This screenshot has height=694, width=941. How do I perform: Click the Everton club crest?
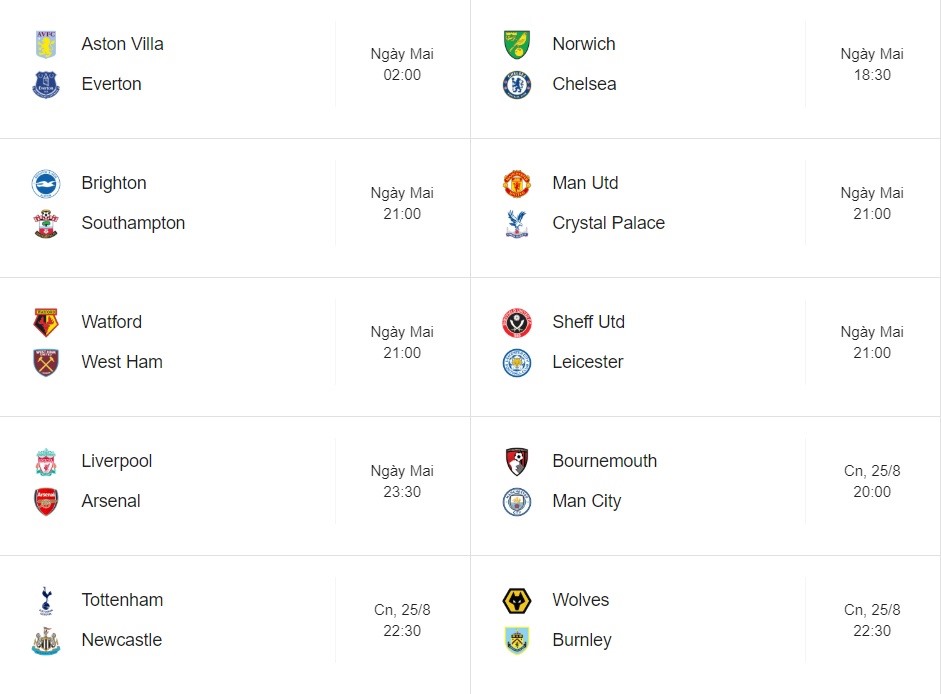tap(46, 84)
